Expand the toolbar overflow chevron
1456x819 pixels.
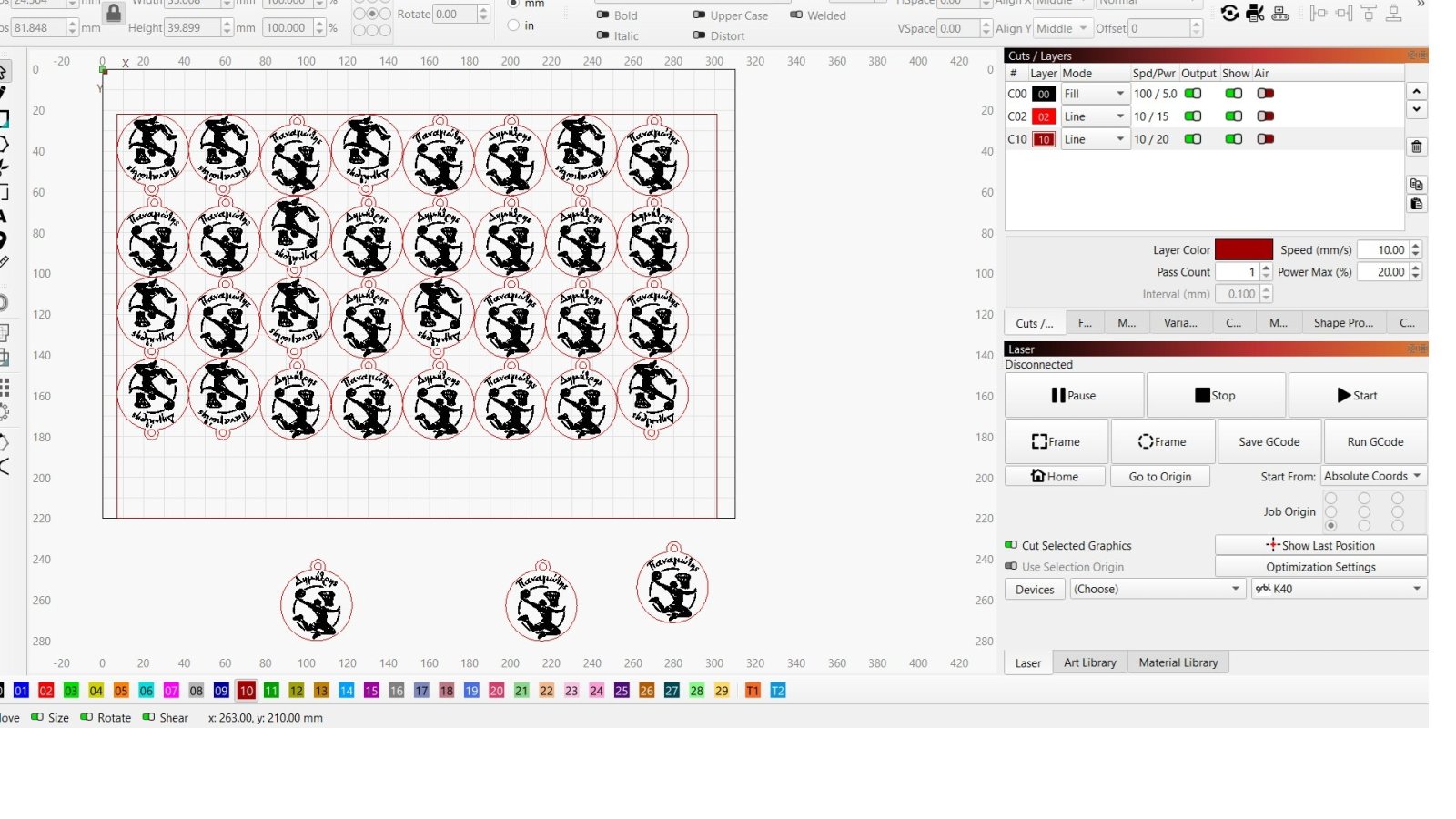[x=1421, y=5]
